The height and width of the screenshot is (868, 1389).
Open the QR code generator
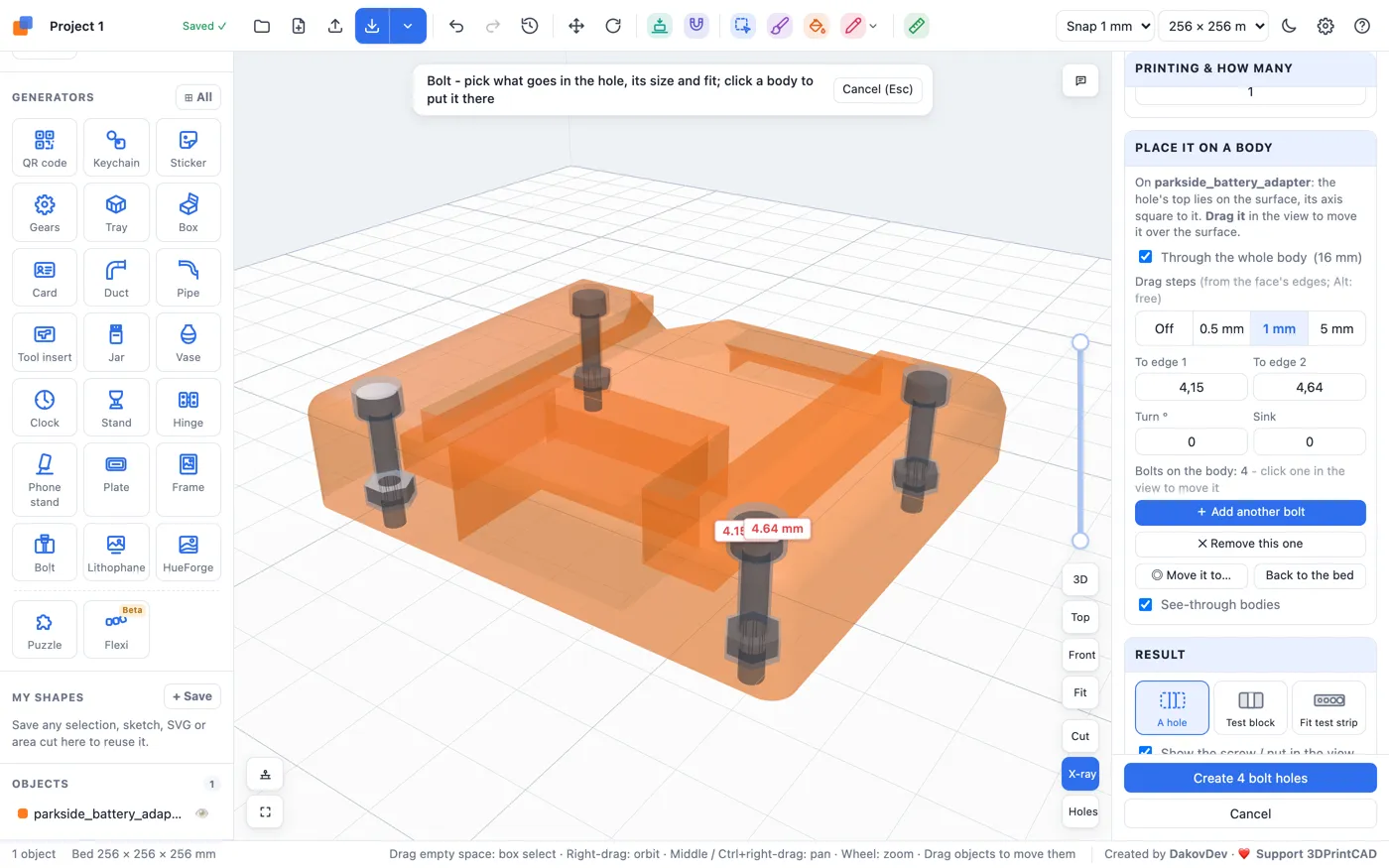pos(45,148)
